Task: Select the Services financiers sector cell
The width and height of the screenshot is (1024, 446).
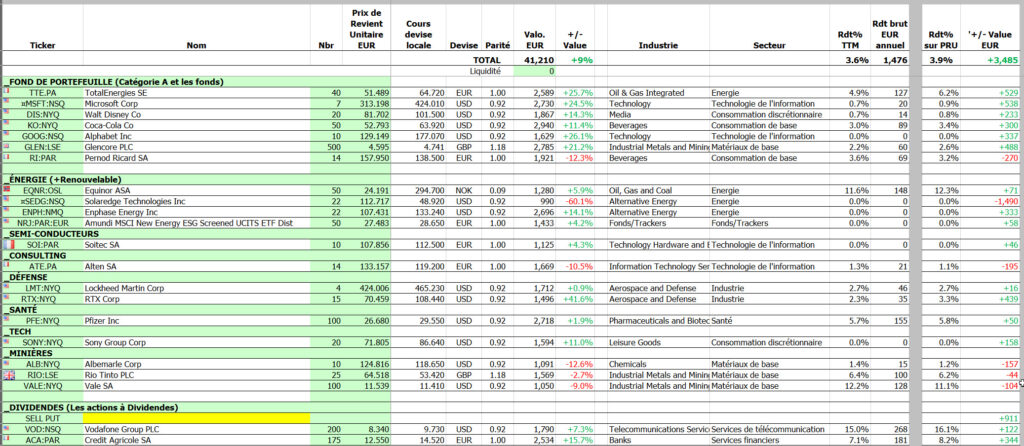Action: pyautogui.click(x=769, y=440)
